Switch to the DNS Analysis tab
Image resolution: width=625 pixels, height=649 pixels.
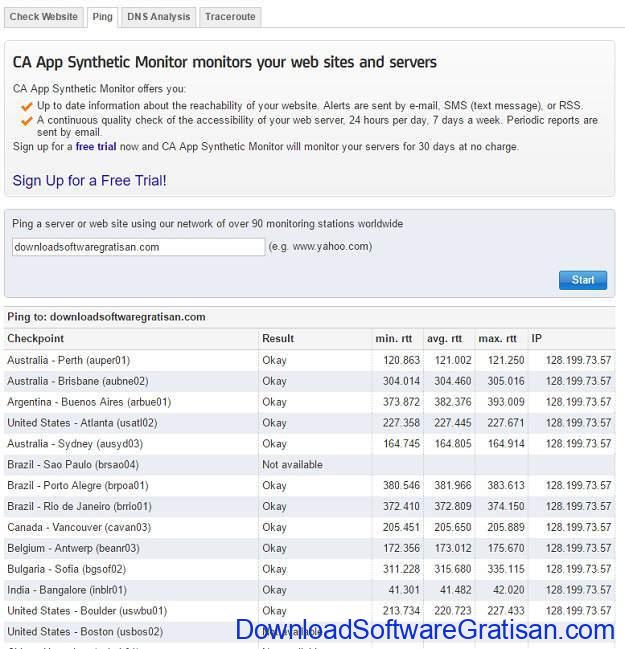(159, 17)
